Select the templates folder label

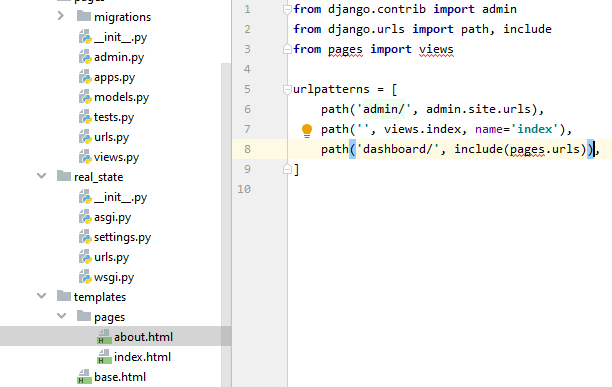click(x=100, y=297)
